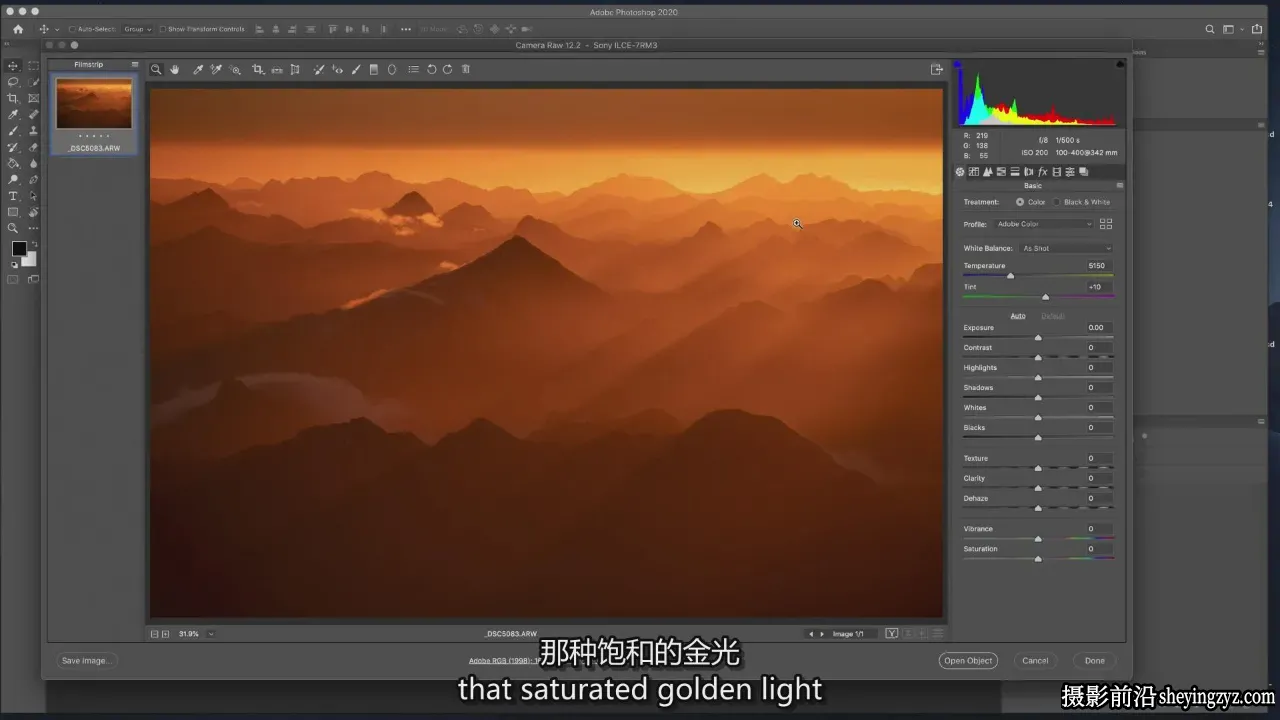1280x720 pixels.
Task: Click the Open Object button
Action: coord(968,660)
